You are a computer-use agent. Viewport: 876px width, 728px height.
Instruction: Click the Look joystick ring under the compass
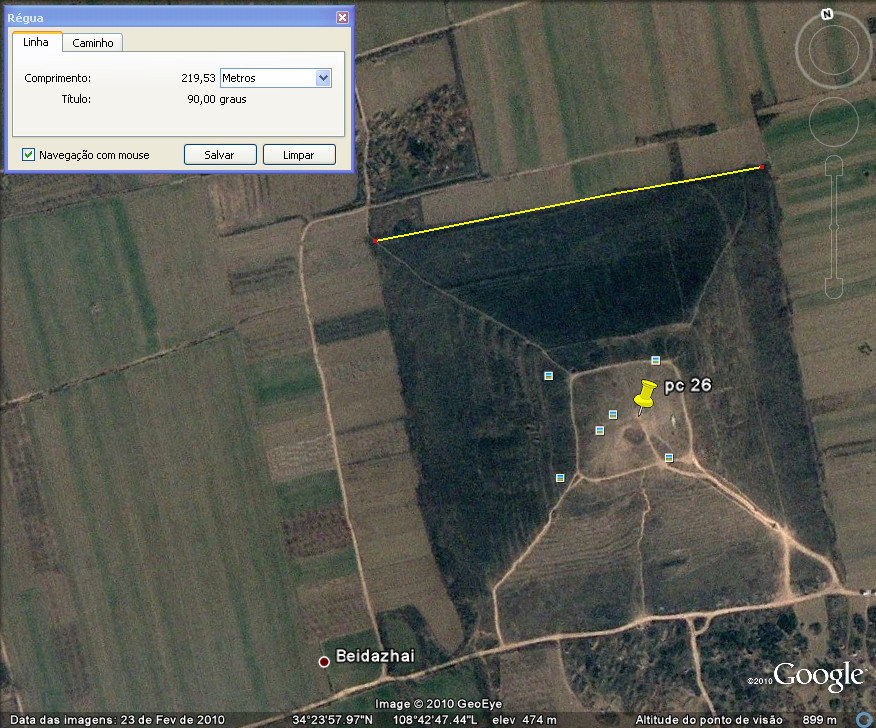[833, 53]
